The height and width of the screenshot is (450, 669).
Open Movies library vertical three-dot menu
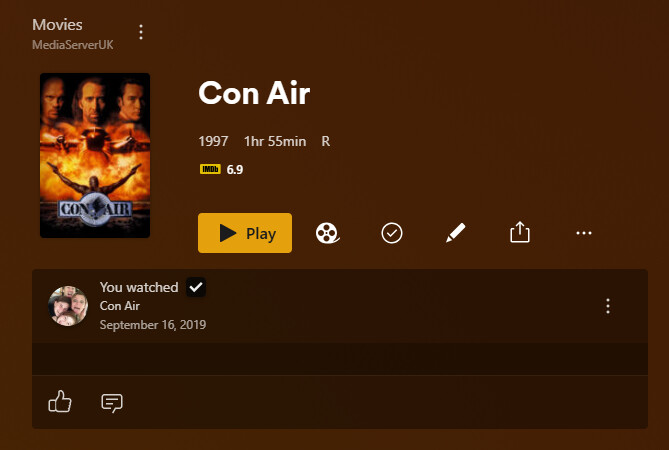(x=141, y=32)
